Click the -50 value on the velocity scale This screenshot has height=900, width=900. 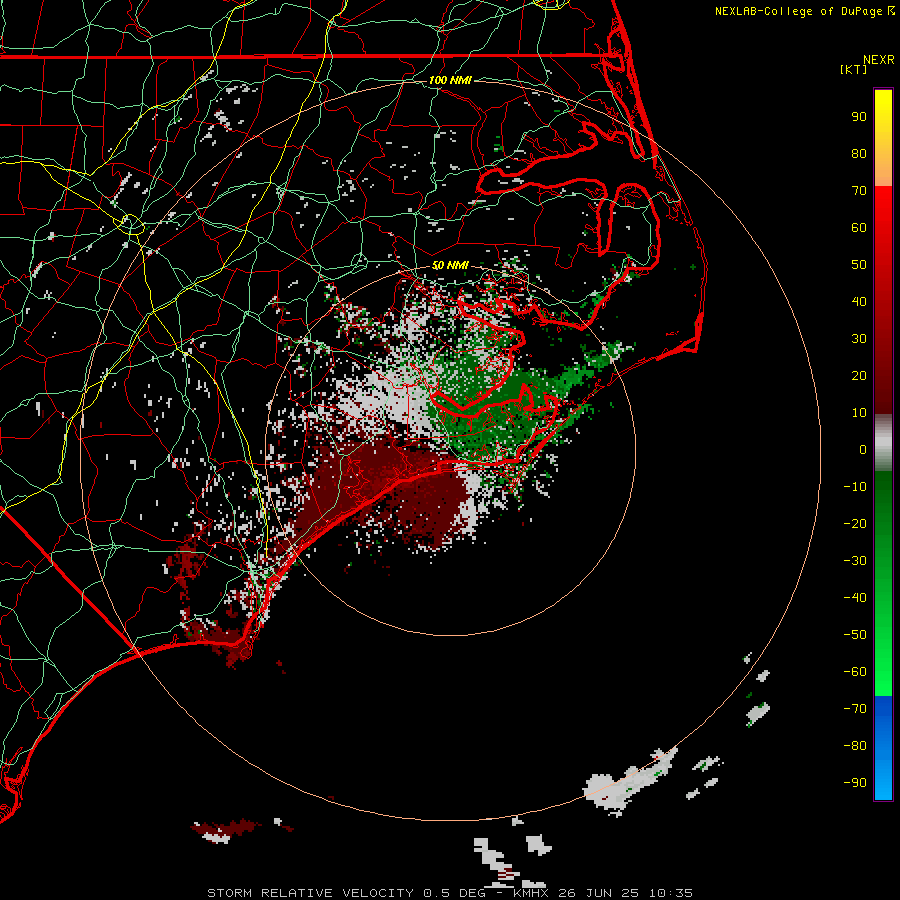tap(855, 635)
